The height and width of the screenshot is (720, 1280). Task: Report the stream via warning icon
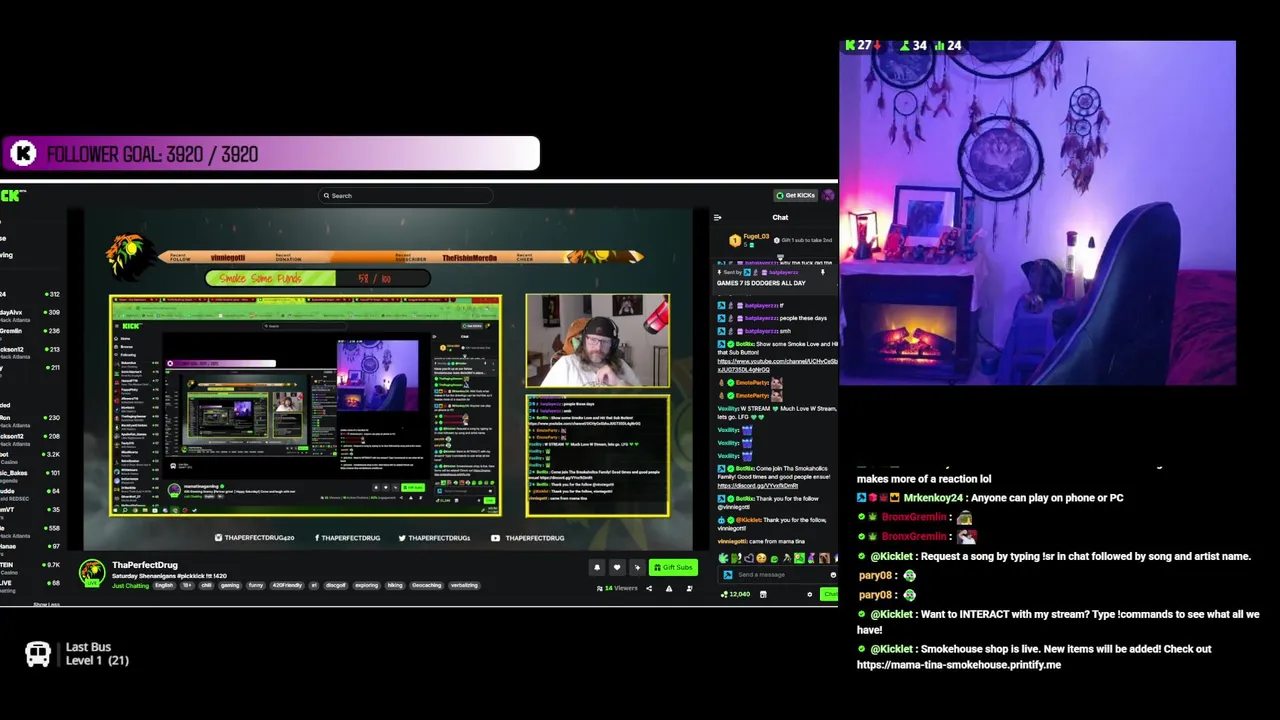click(669, 588)
